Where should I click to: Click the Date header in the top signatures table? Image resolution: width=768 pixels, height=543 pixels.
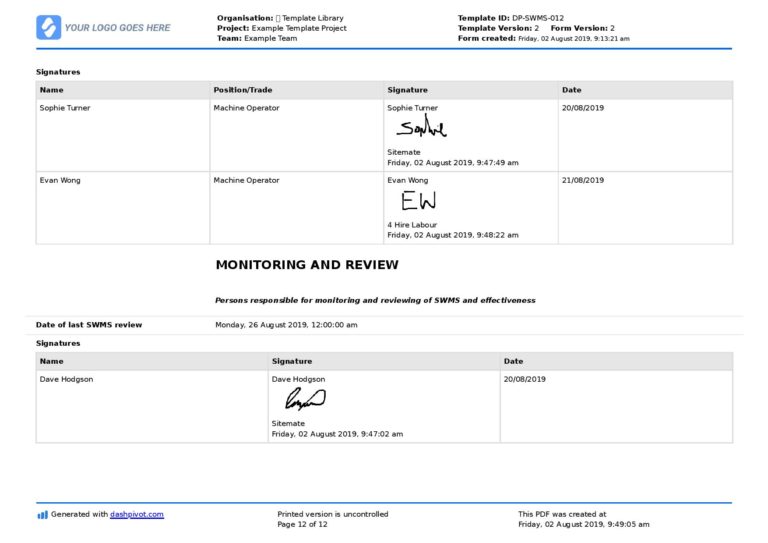(571, 90)
